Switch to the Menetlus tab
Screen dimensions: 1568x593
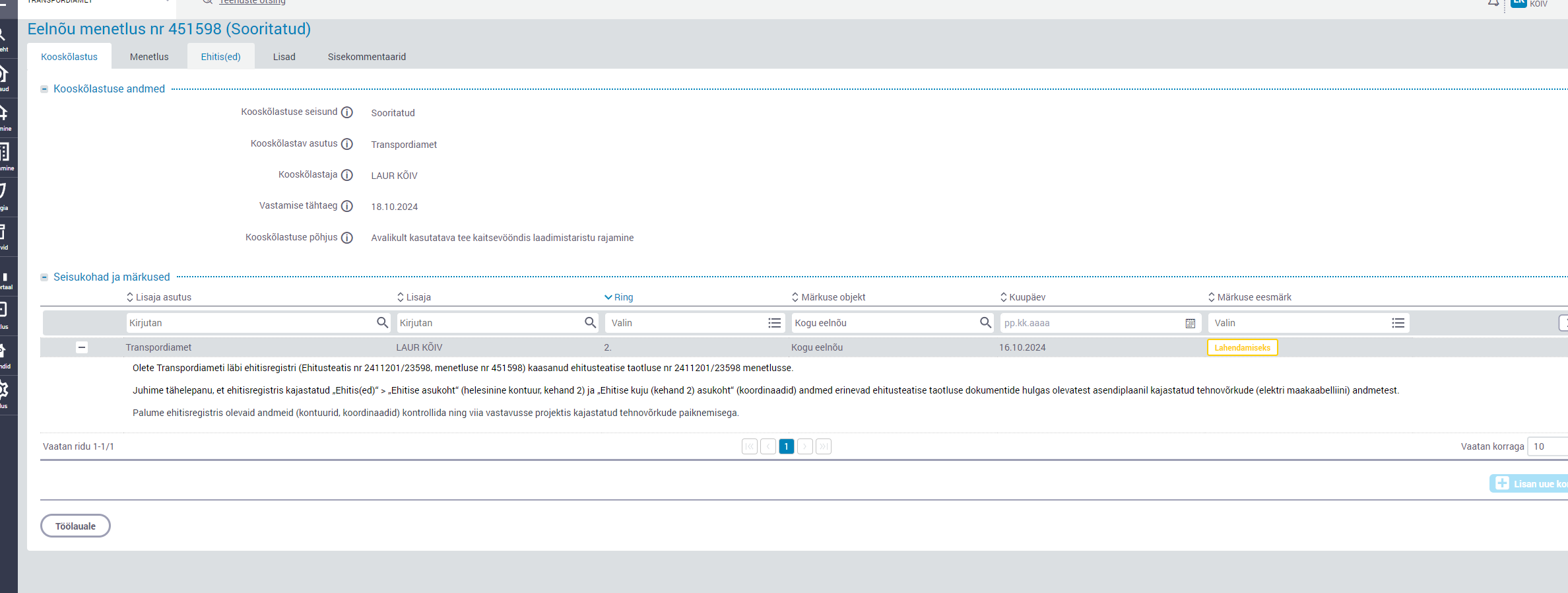[149, 57]
